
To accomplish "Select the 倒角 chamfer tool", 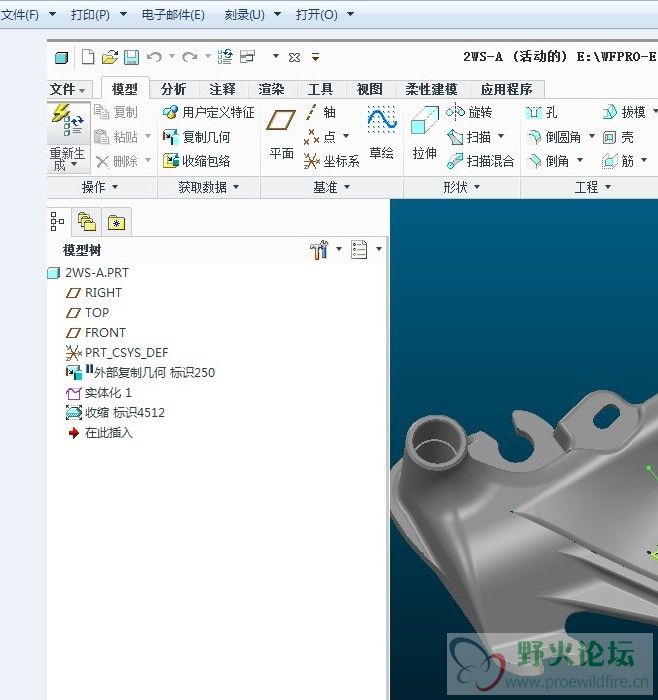I will [x=548, y=161].
